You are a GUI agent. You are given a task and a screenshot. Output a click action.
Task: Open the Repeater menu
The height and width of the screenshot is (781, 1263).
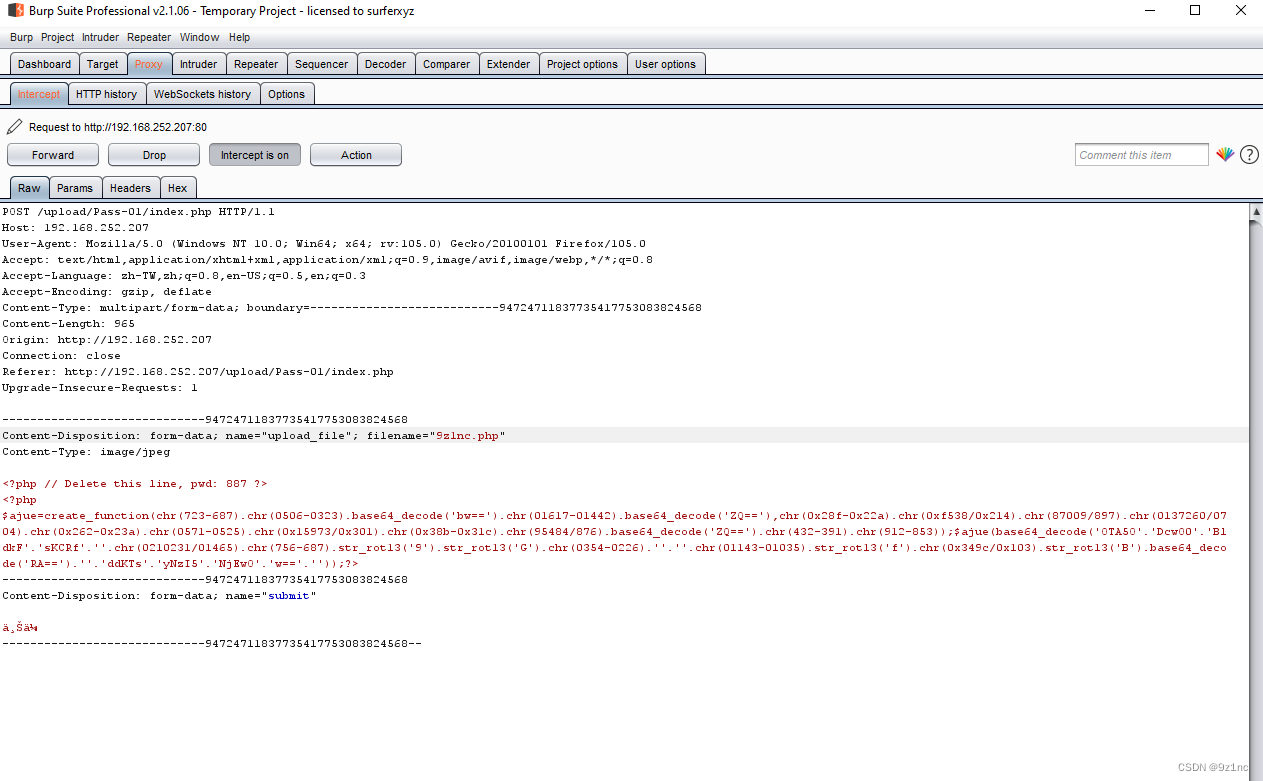pos(149,37)
